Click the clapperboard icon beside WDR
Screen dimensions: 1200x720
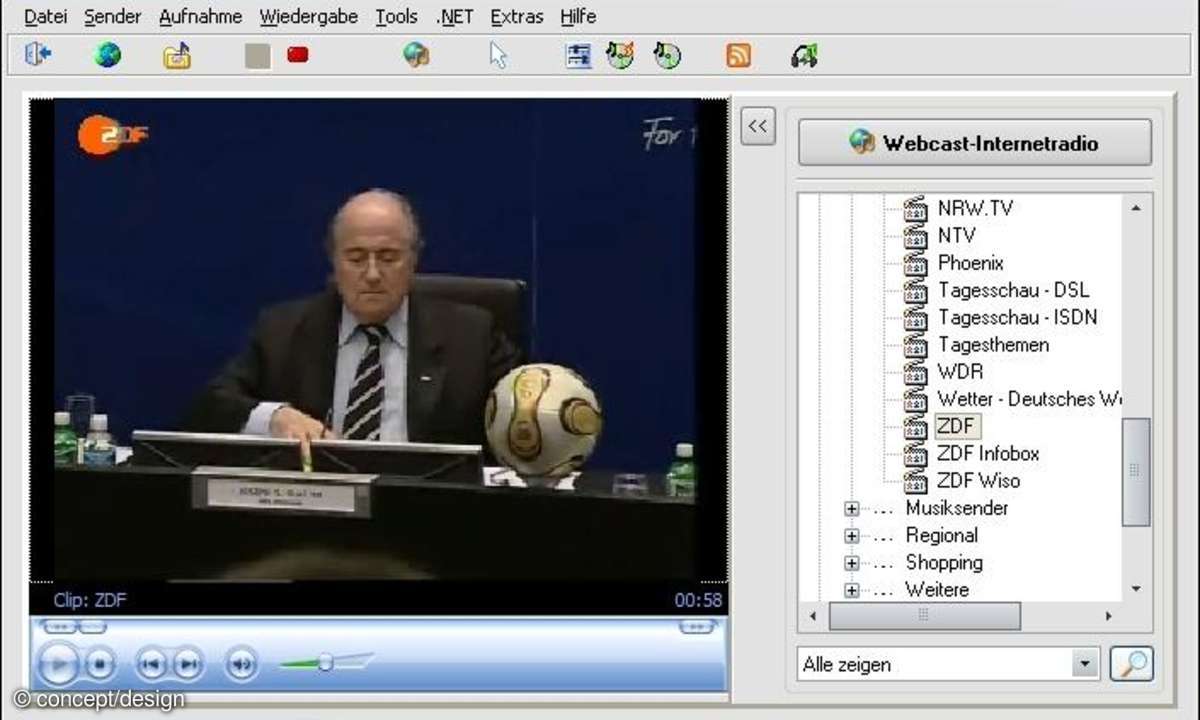tap(916, 372)
